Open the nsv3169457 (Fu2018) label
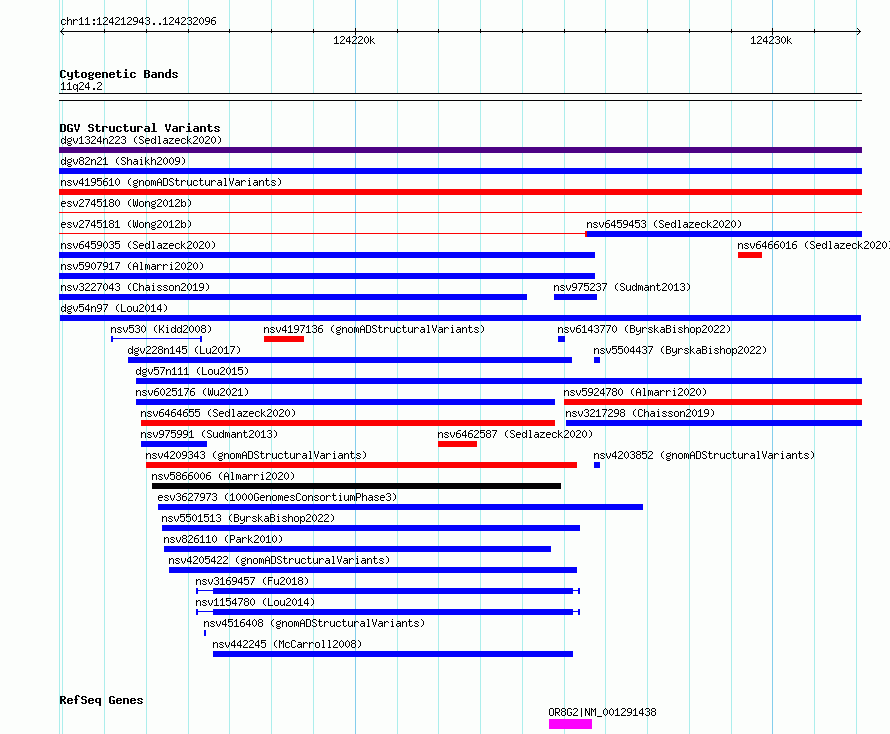This screenshot has width=890, height=734. coord(253,581)
